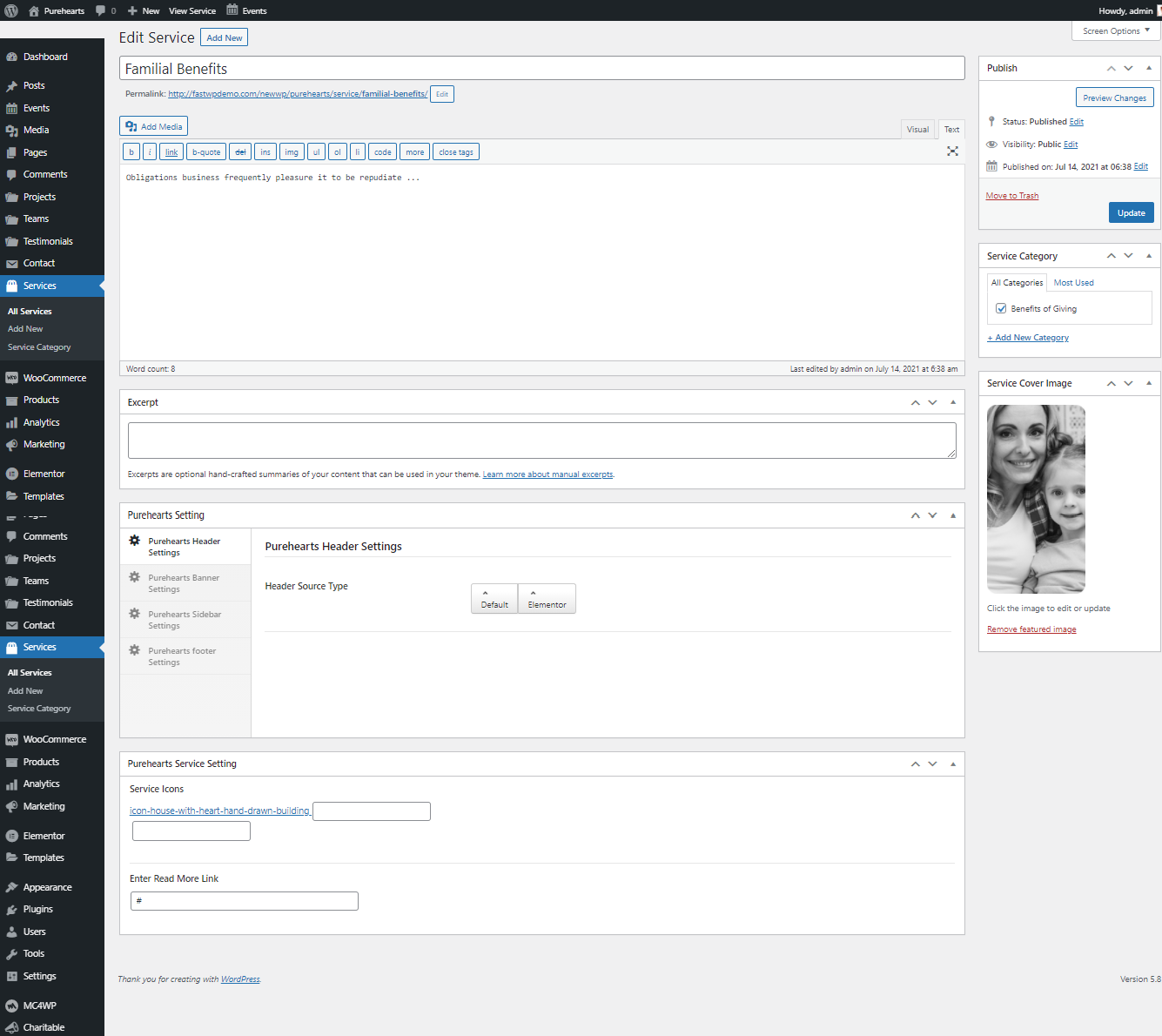Click the Pureharts footer Settings gear icon

click(135, 650)
